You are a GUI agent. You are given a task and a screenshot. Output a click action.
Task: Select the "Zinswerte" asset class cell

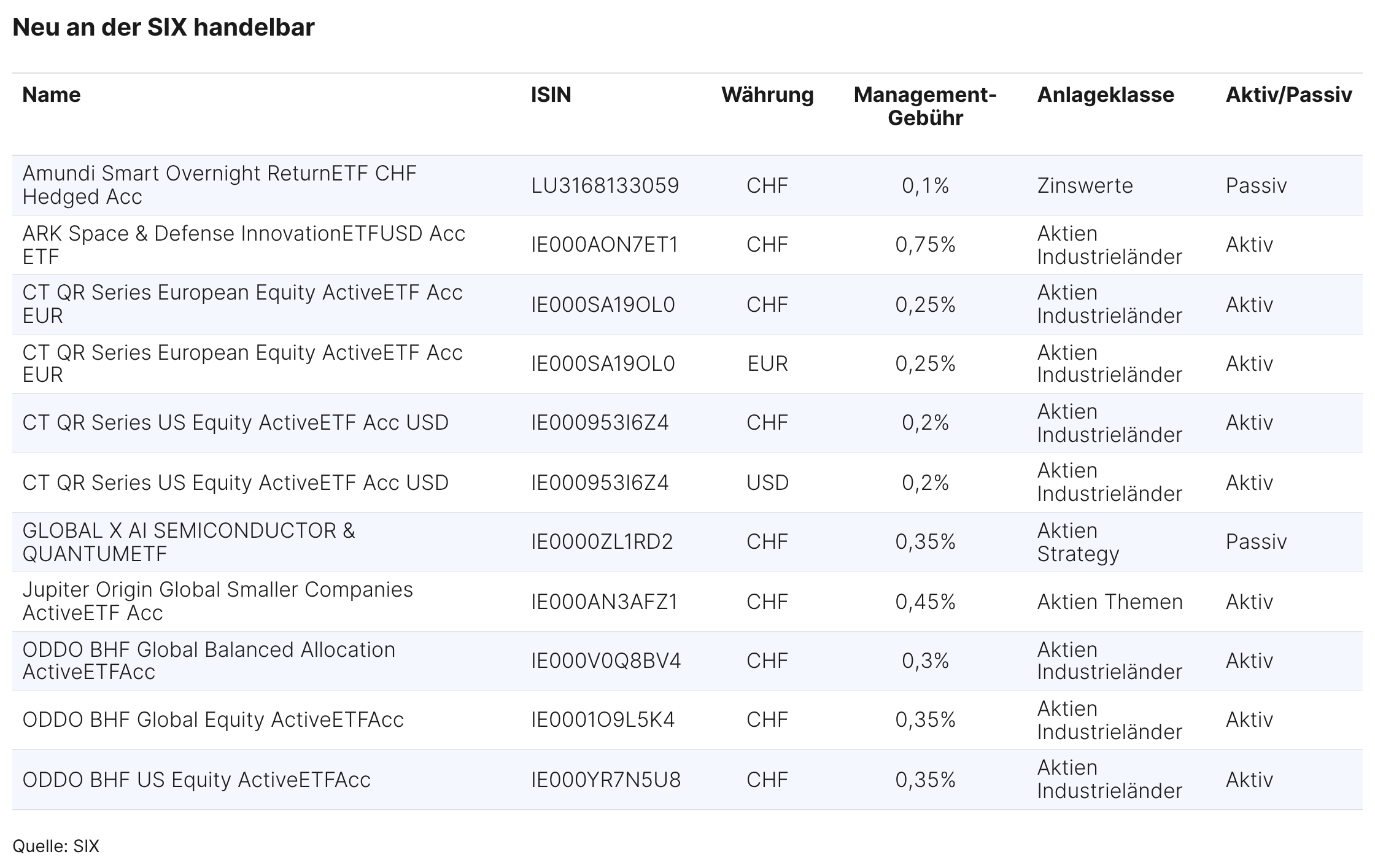pyautogui.click(x=1085, y=185)
